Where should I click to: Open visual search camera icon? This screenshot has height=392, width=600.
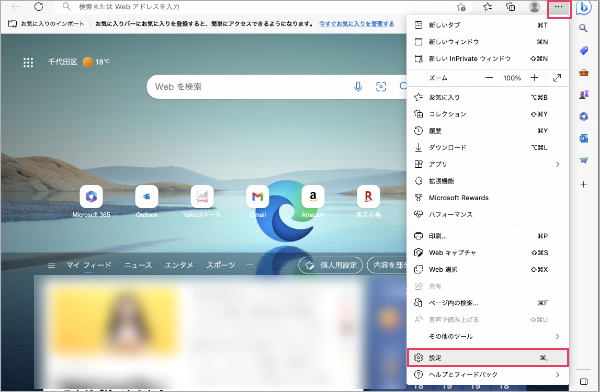(381, 87)
